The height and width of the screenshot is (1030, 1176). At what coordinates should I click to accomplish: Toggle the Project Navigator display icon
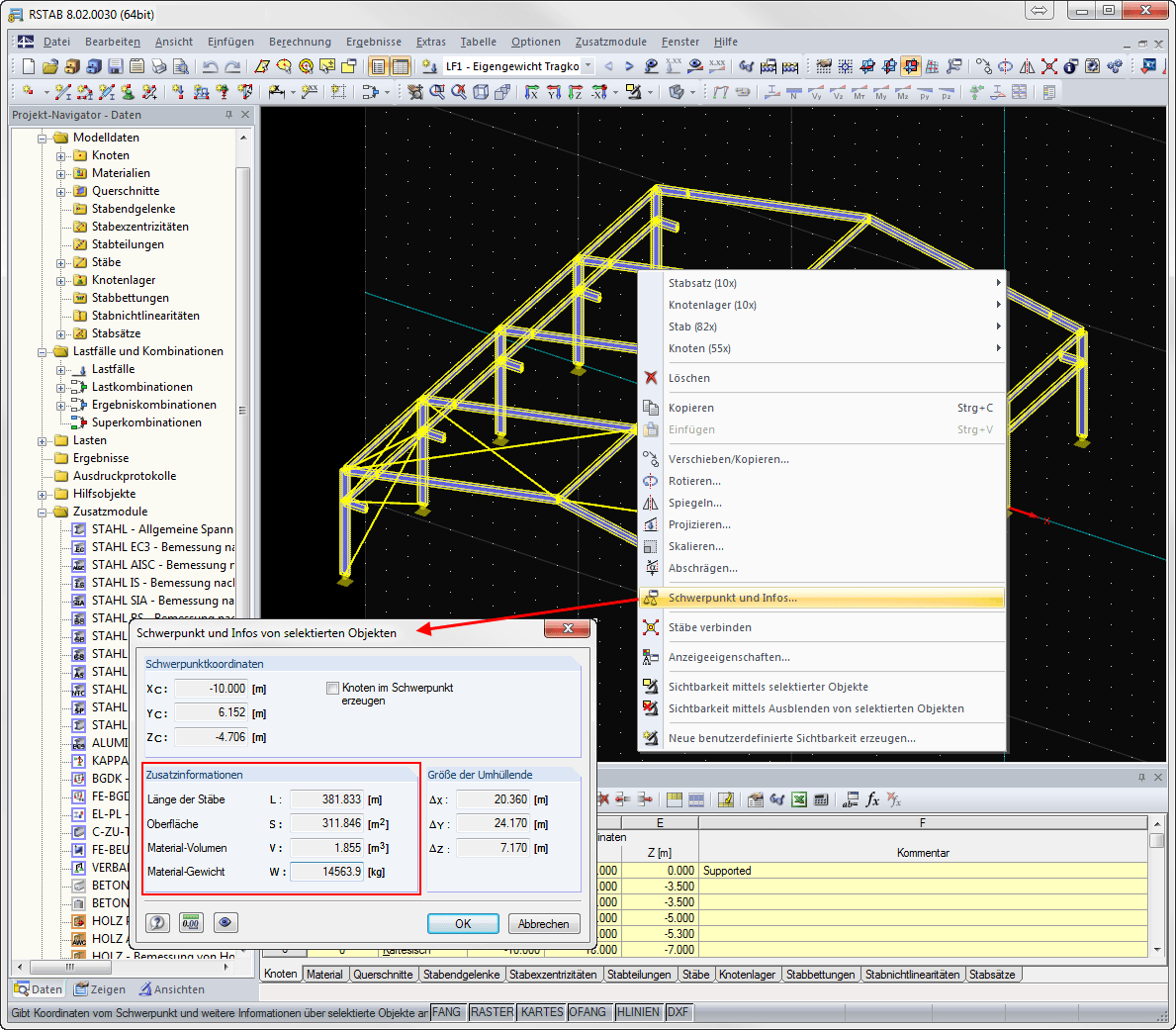[379, 66]
